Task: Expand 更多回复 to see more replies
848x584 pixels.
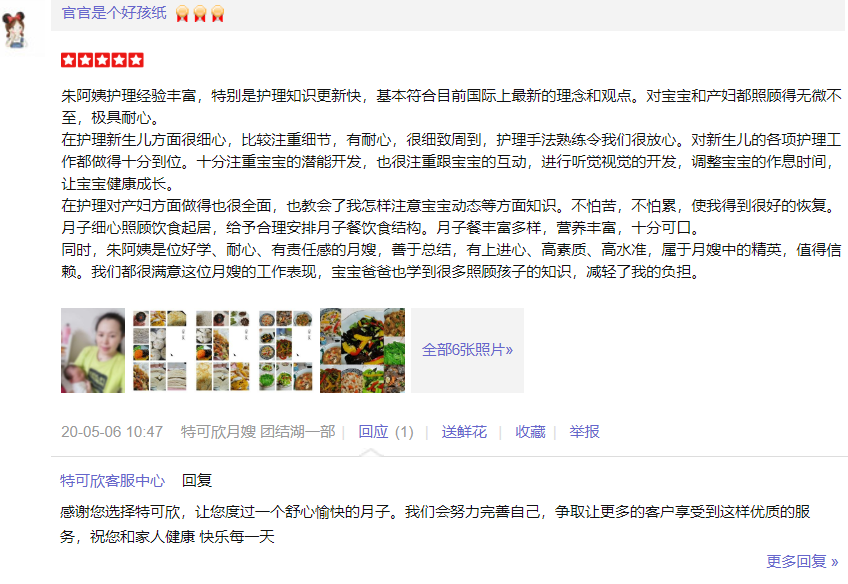Action: pos(802,561)
